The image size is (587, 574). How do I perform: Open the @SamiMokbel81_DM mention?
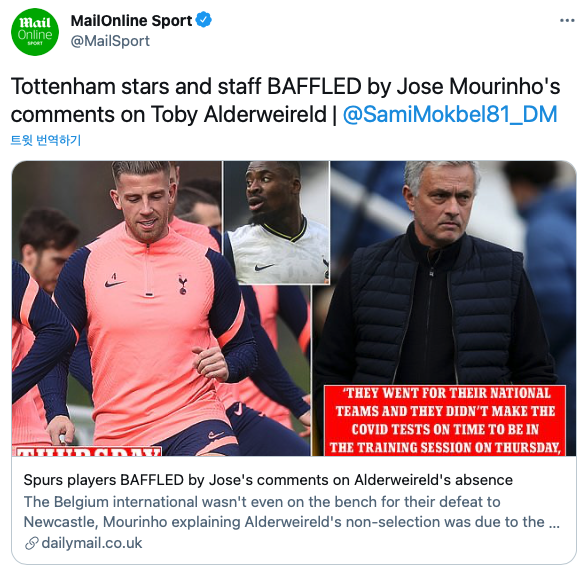pyautogui.click(x=450, y=115)
